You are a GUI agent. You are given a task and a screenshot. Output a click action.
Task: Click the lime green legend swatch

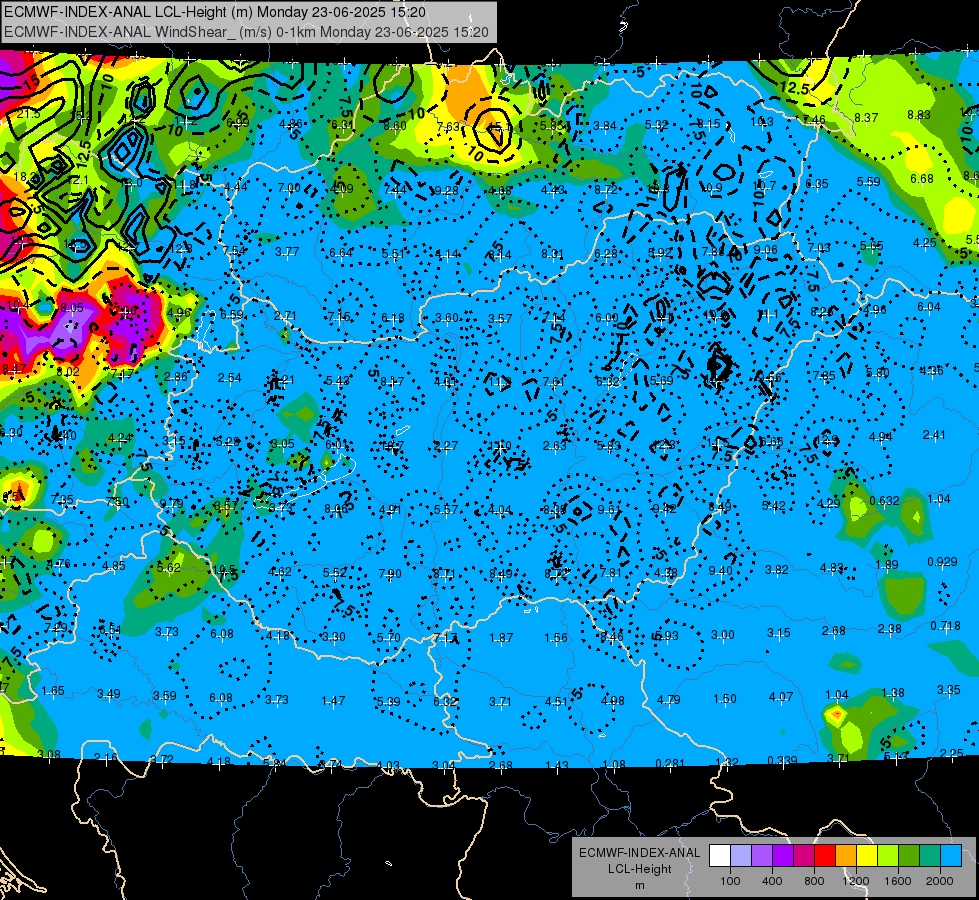tap(888, 856)
